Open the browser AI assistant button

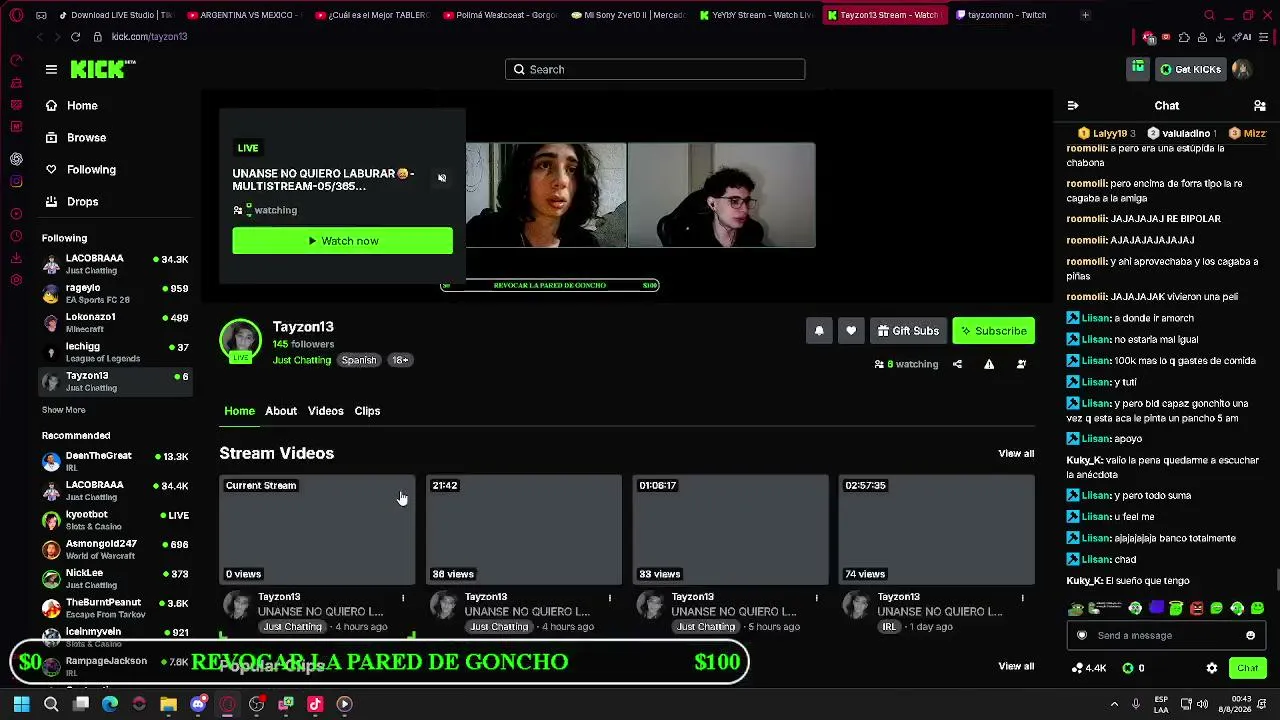[x=1243, y=37]
